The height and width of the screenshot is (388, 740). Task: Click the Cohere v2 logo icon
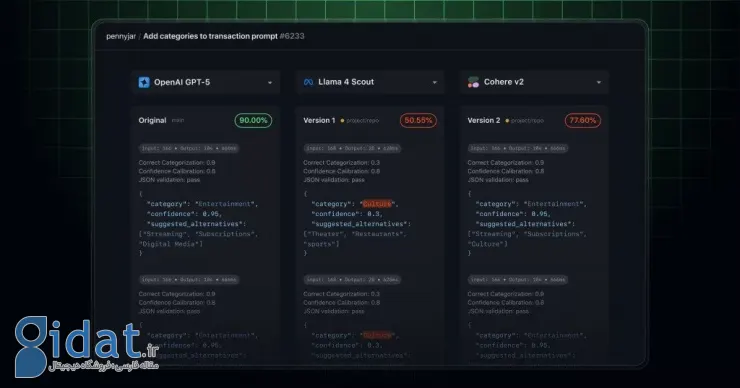(473, 82)
